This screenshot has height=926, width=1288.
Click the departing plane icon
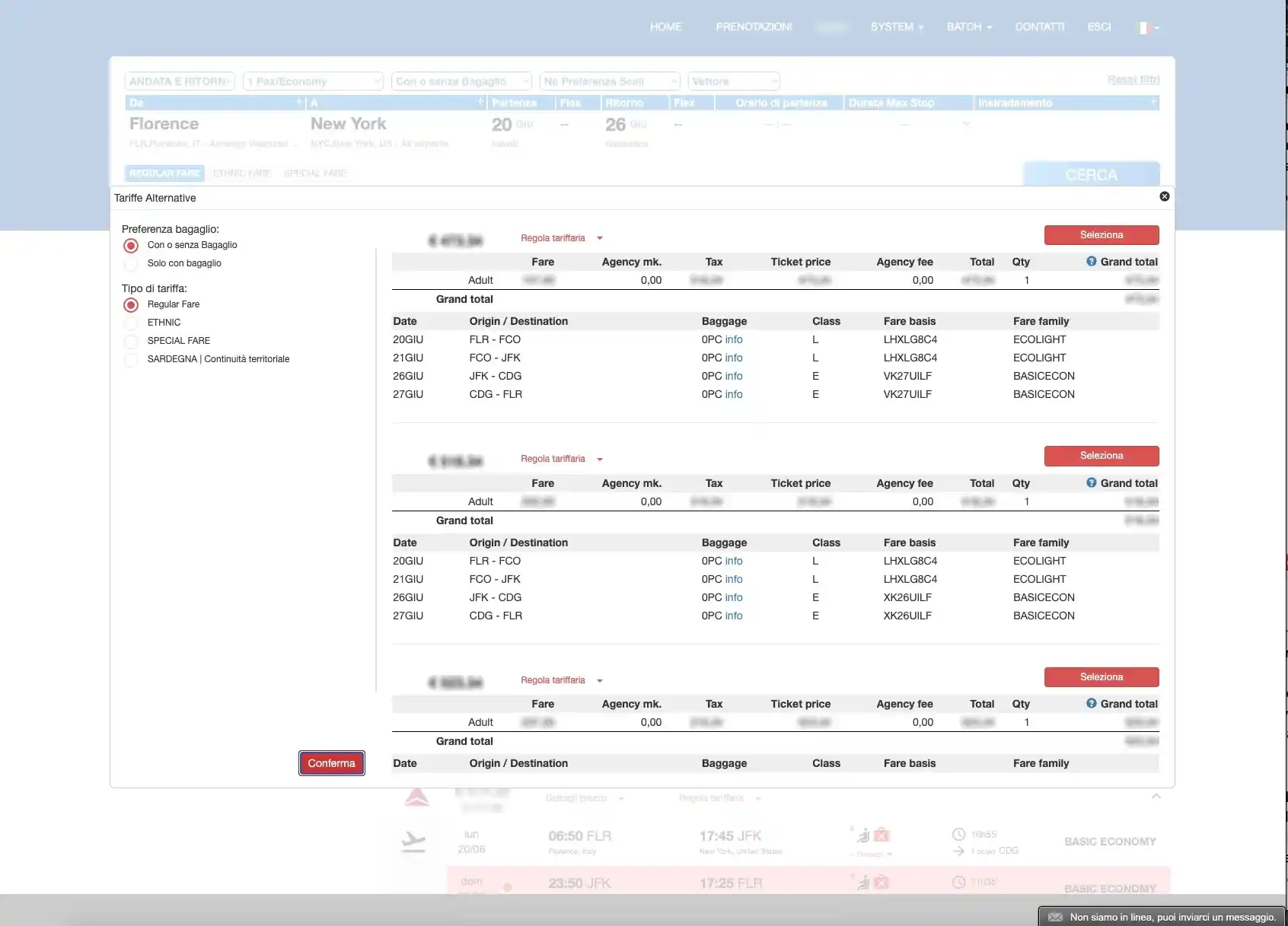[413, 842]
